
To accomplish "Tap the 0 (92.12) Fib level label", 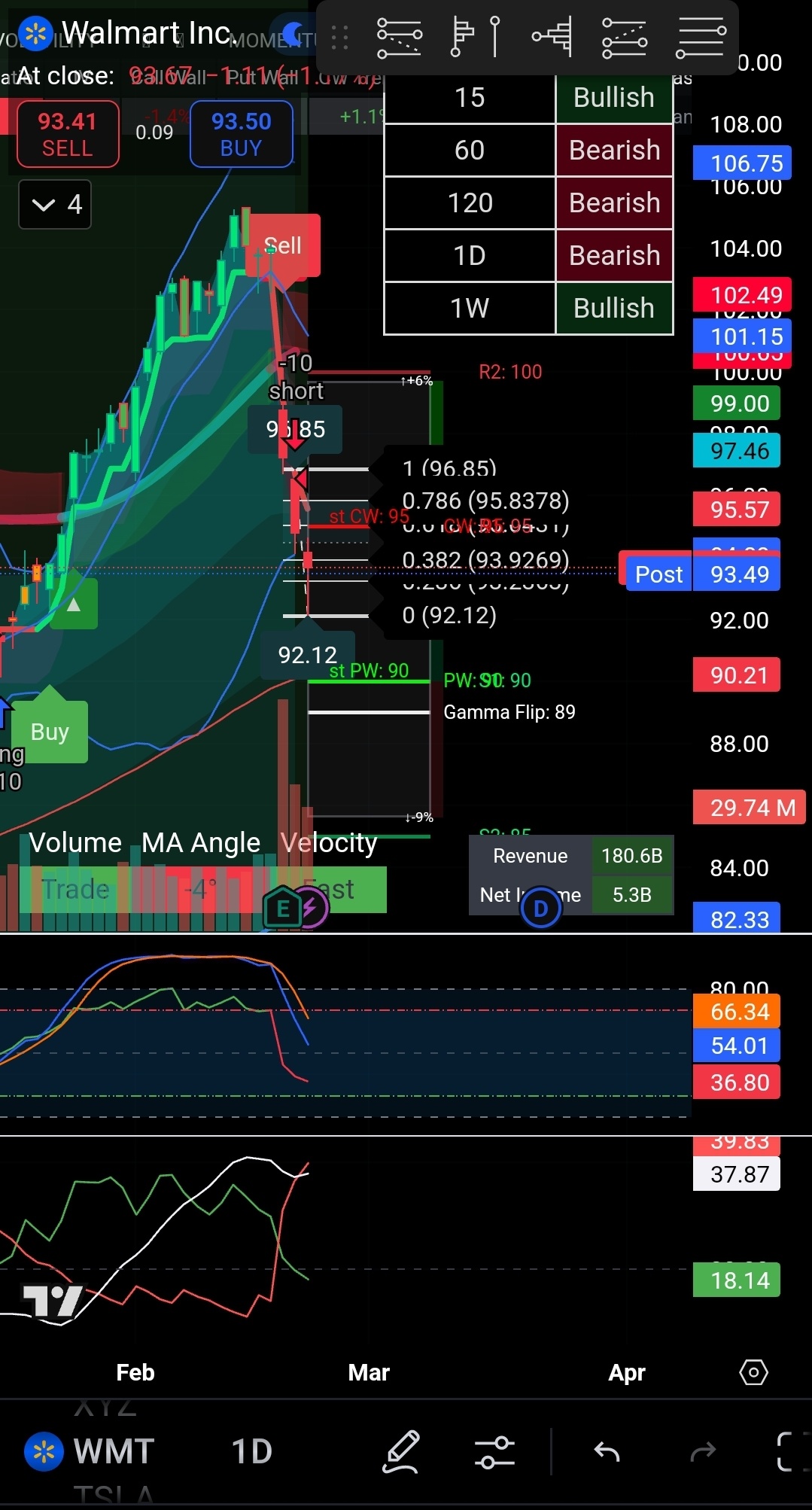I will pyautogui.click(x=449, y=616).
